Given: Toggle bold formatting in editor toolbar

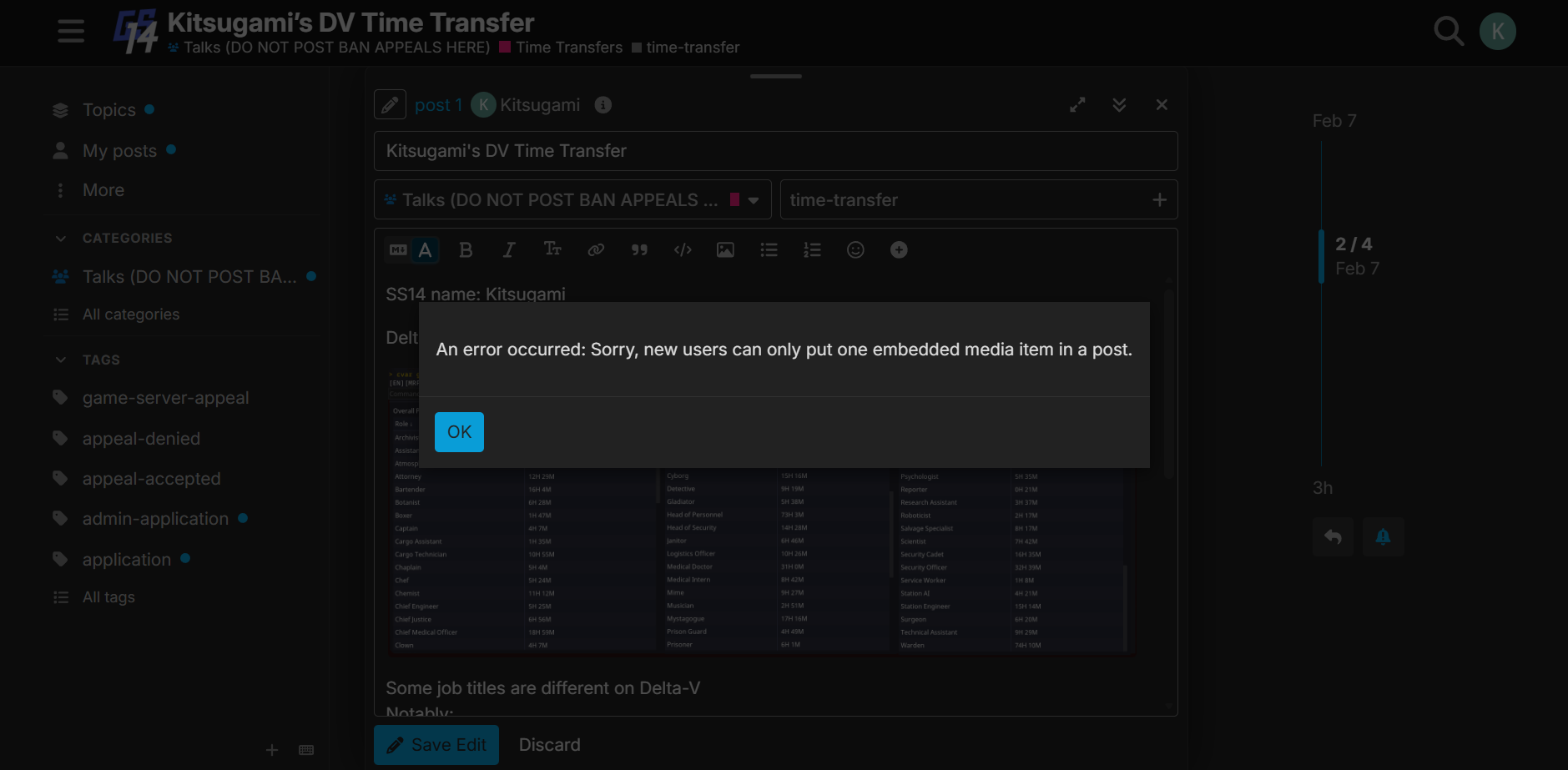Looking at the screenshot, I should coord(466,250).
